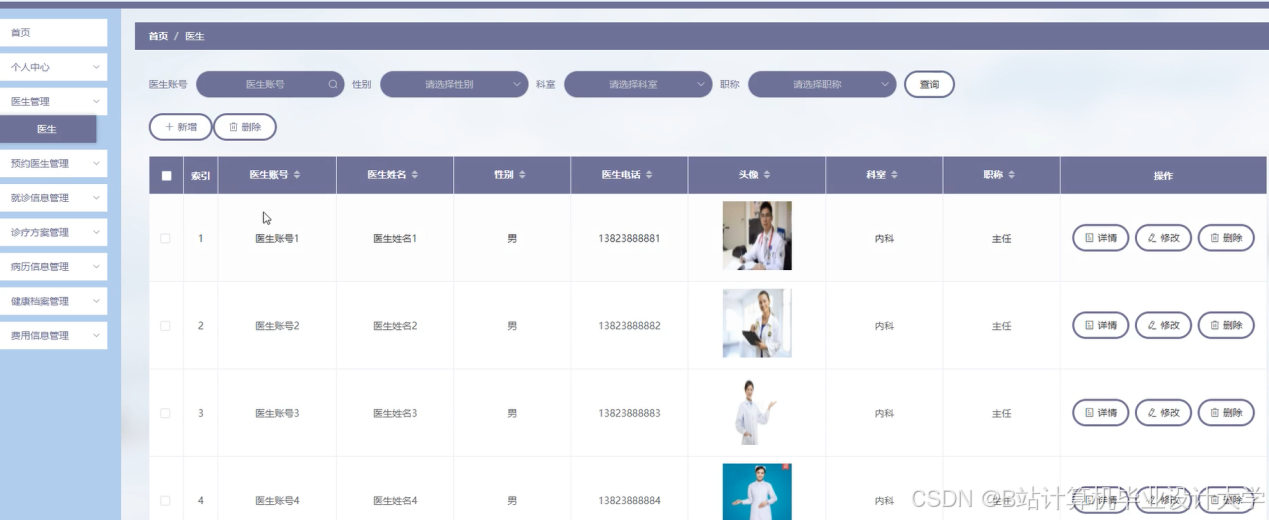
Task: Click 修改 for 医生账号3
Action: [x=1163, y=413]
